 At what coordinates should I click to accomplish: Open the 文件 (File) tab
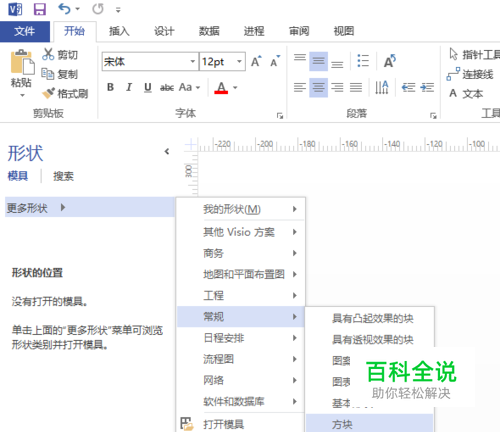point(25,31)
